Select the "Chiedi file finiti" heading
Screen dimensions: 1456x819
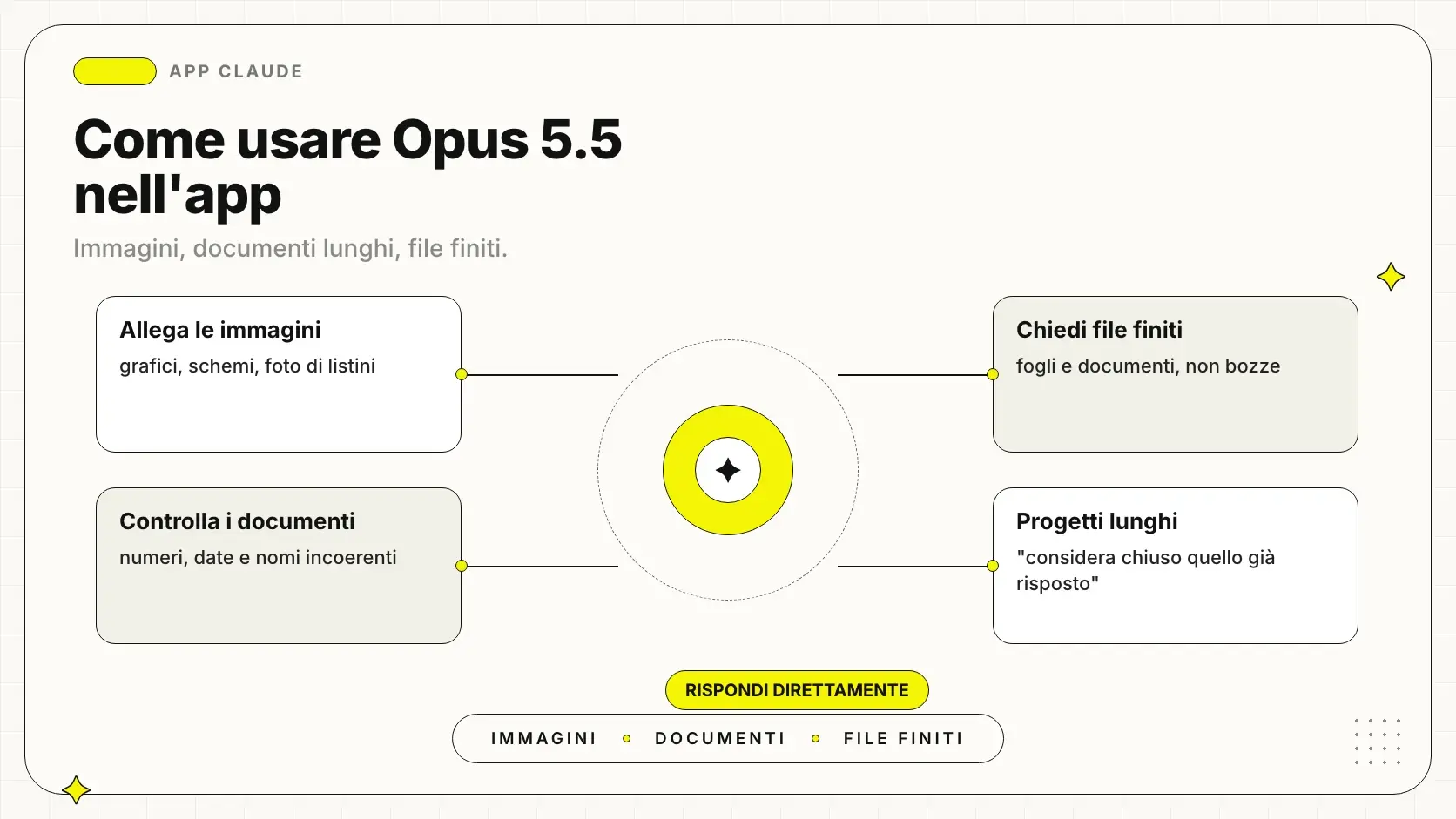point(1099,330)
